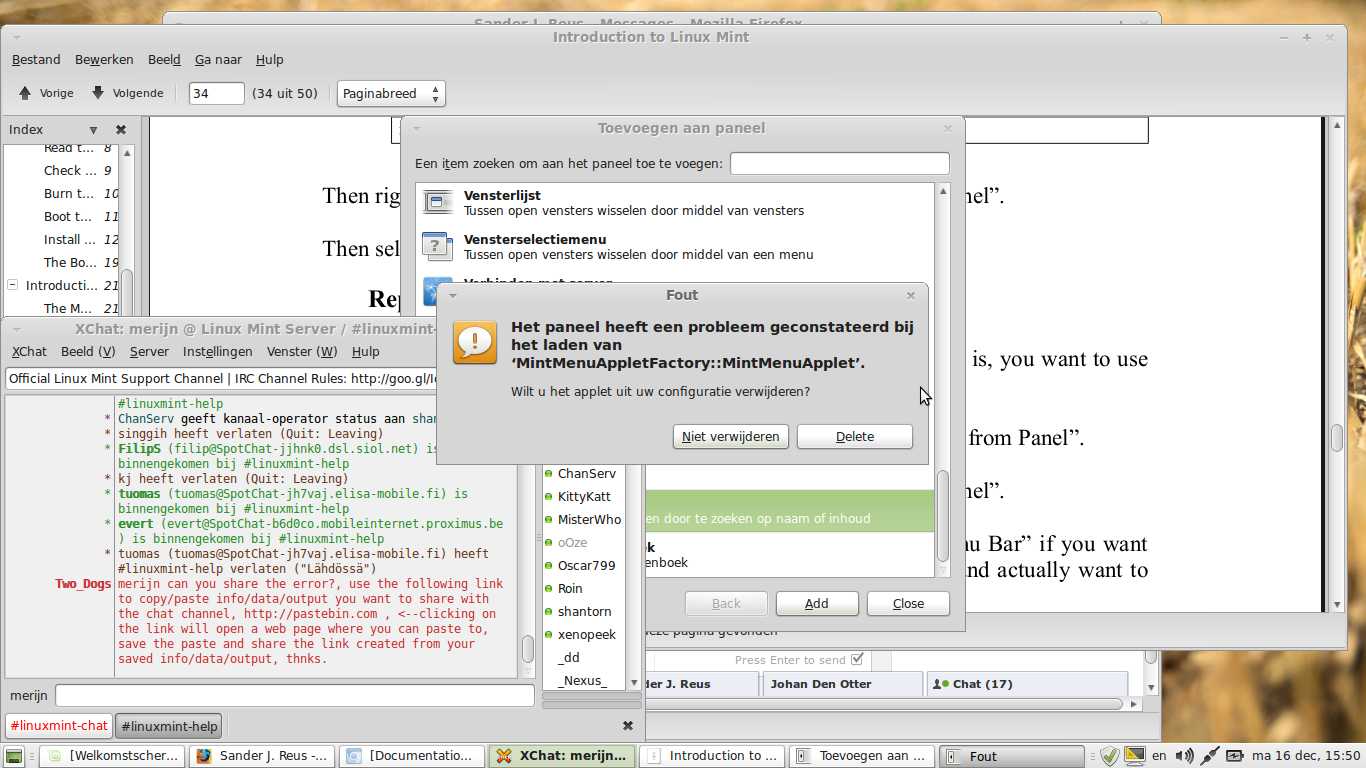The width and height of the screenshot is (1366, 768).
Task: Click the document viewer vertical scrollbar handle
Action: [1337, 438]
